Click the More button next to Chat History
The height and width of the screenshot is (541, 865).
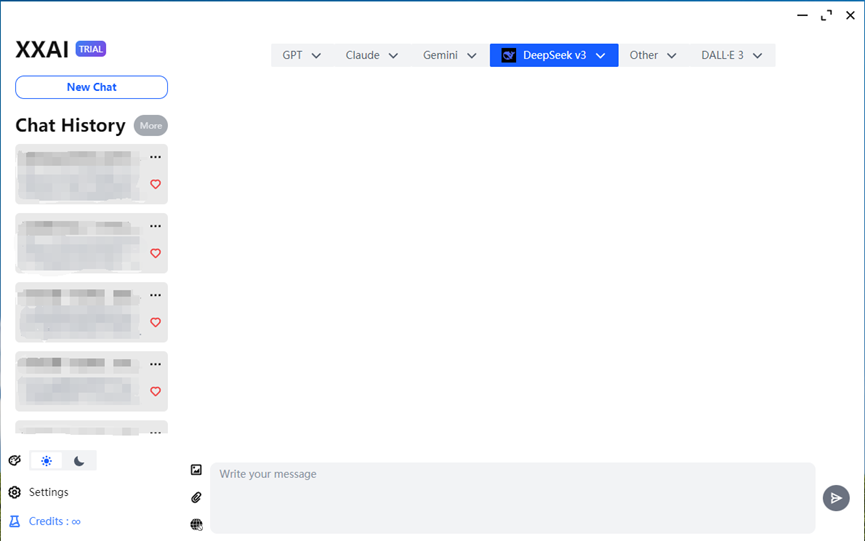click(x=151, y=126)
